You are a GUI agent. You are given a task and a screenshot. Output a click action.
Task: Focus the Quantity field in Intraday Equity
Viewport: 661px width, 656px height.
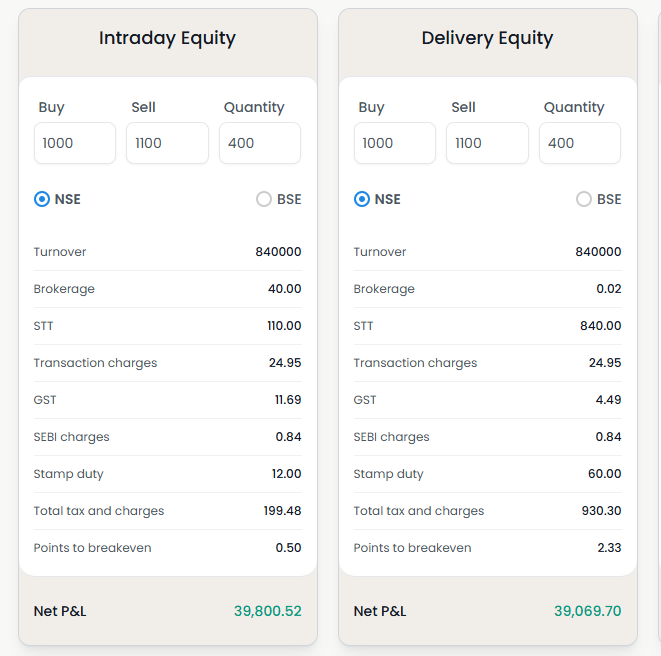260,143
